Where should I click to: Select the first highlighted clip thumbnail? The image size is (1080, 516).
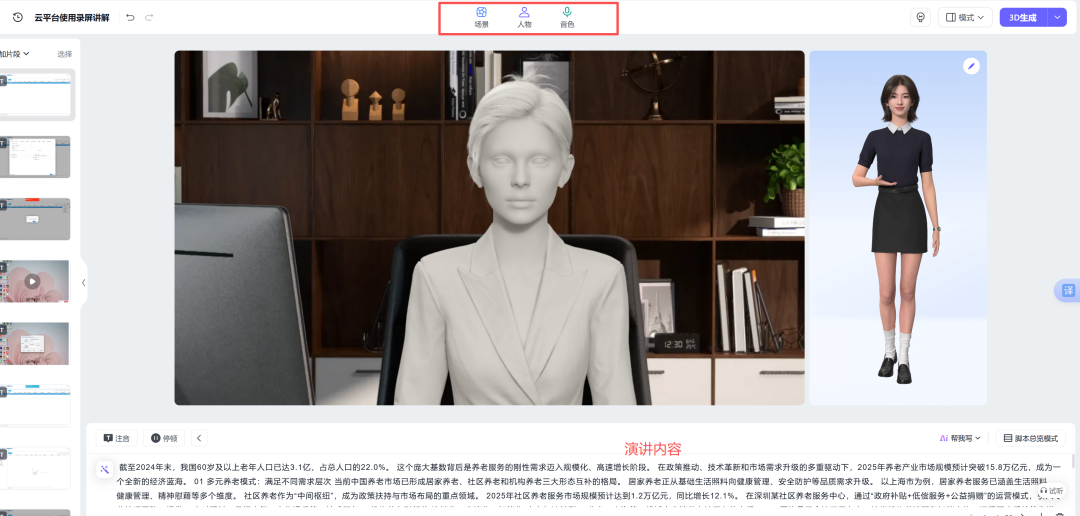pos(37,94)
